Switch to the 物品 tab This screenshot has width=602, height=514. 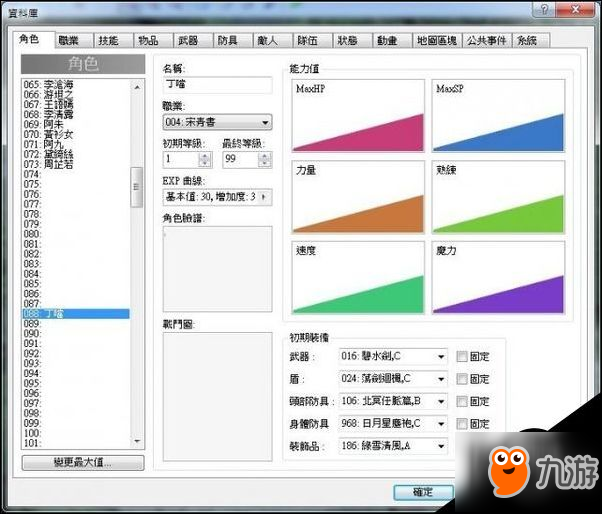click(x=153, y=40)
